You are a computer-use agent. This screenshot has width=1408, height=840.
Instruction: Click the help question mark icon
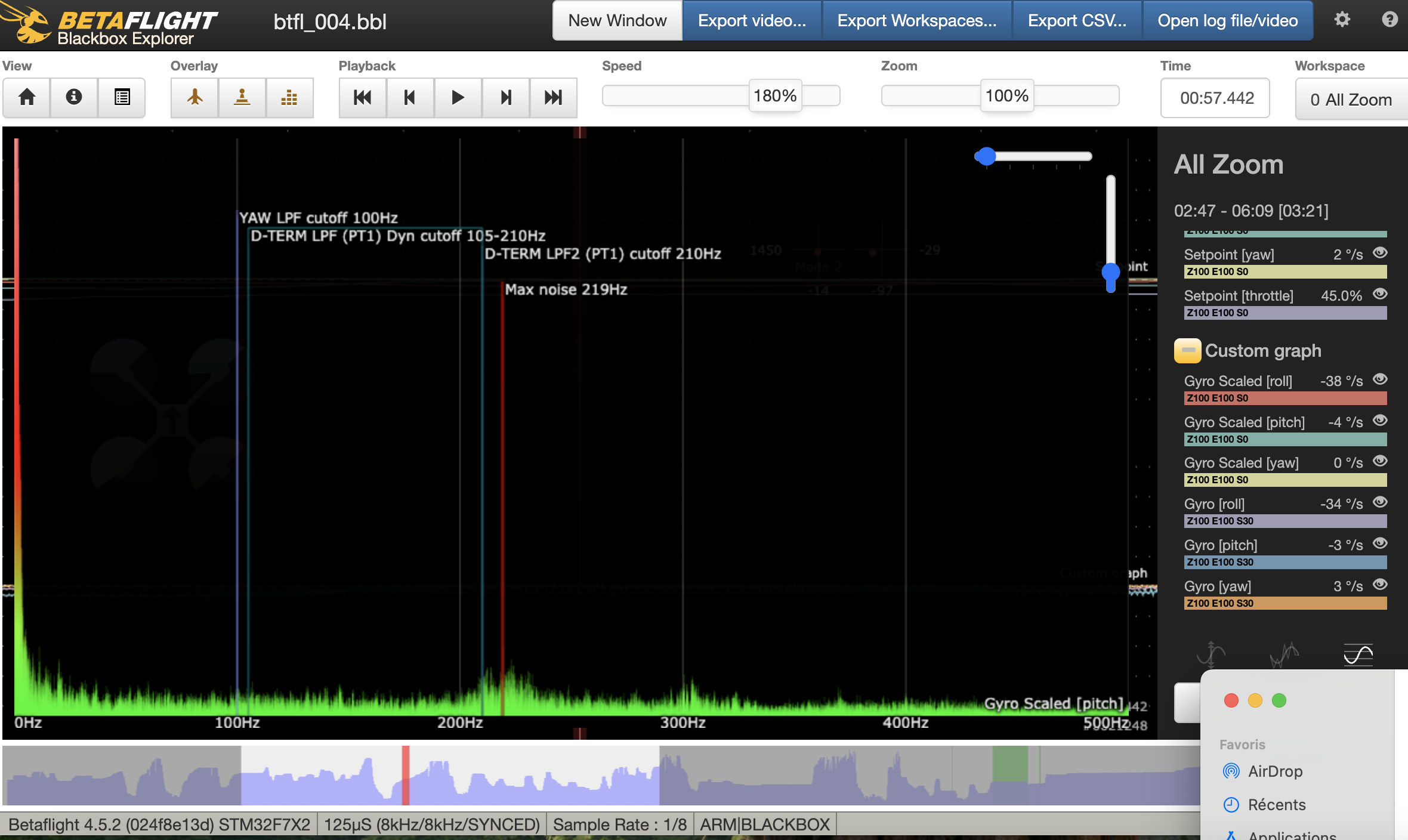pos(1390,20)
